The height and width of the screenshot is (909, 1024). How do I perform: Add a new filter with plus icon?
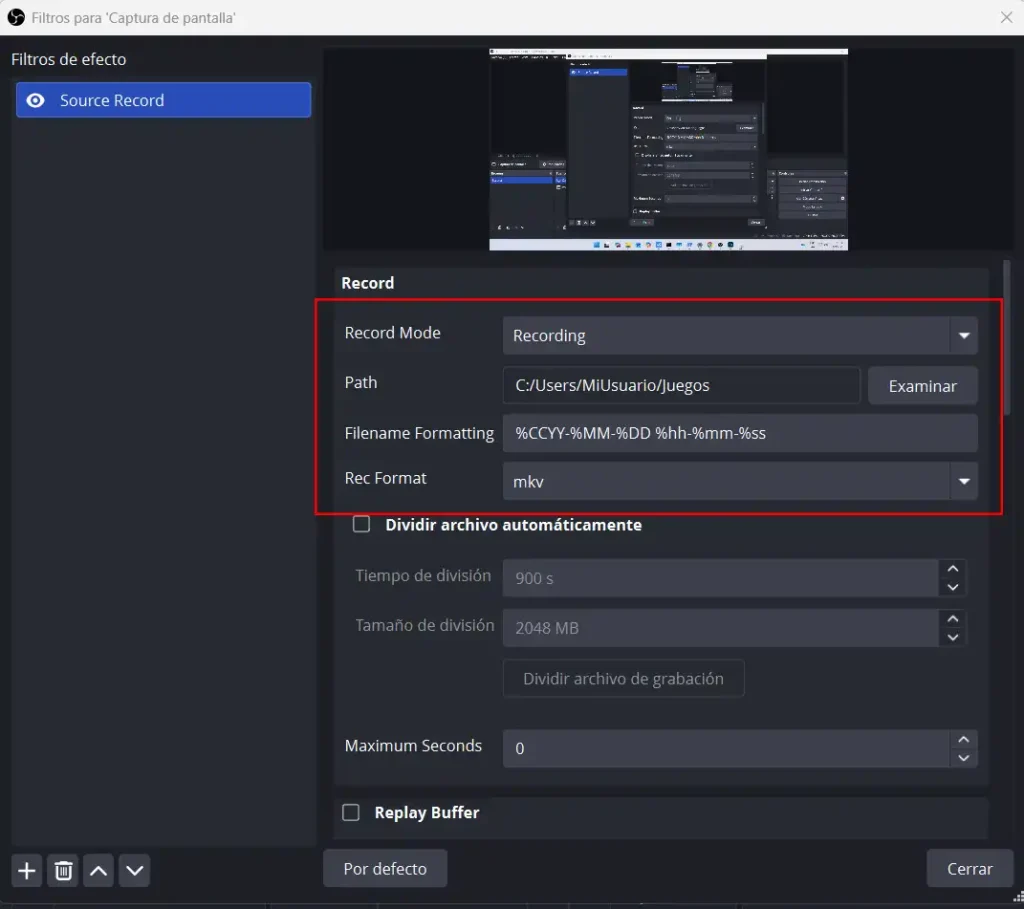click(27, 870)
